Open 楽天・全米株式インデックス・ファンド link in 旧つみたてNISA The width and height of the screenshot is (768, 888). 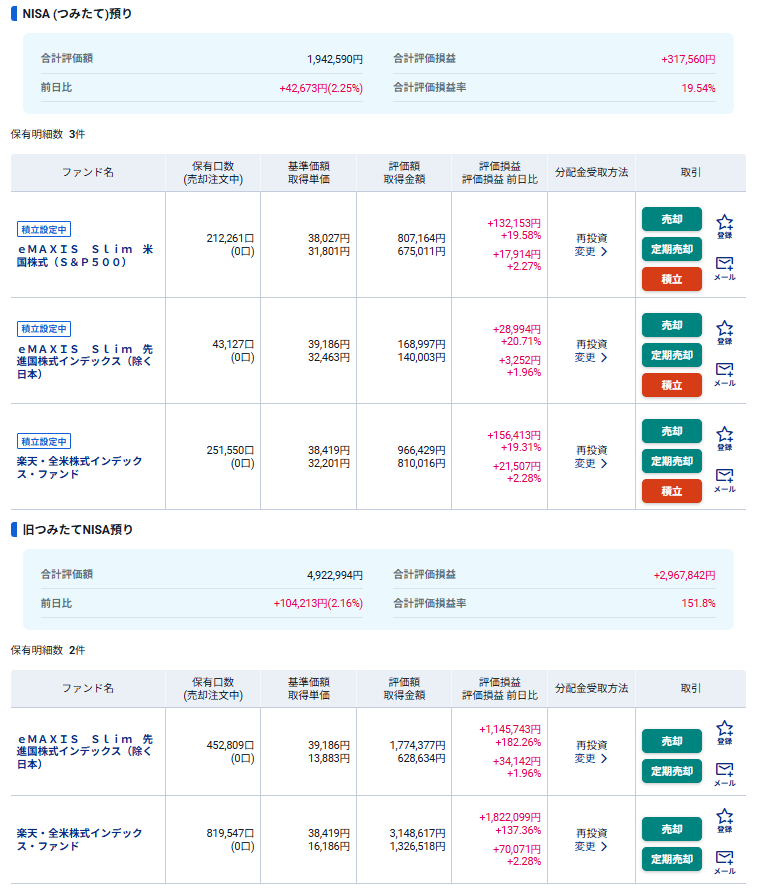(80, 839)
